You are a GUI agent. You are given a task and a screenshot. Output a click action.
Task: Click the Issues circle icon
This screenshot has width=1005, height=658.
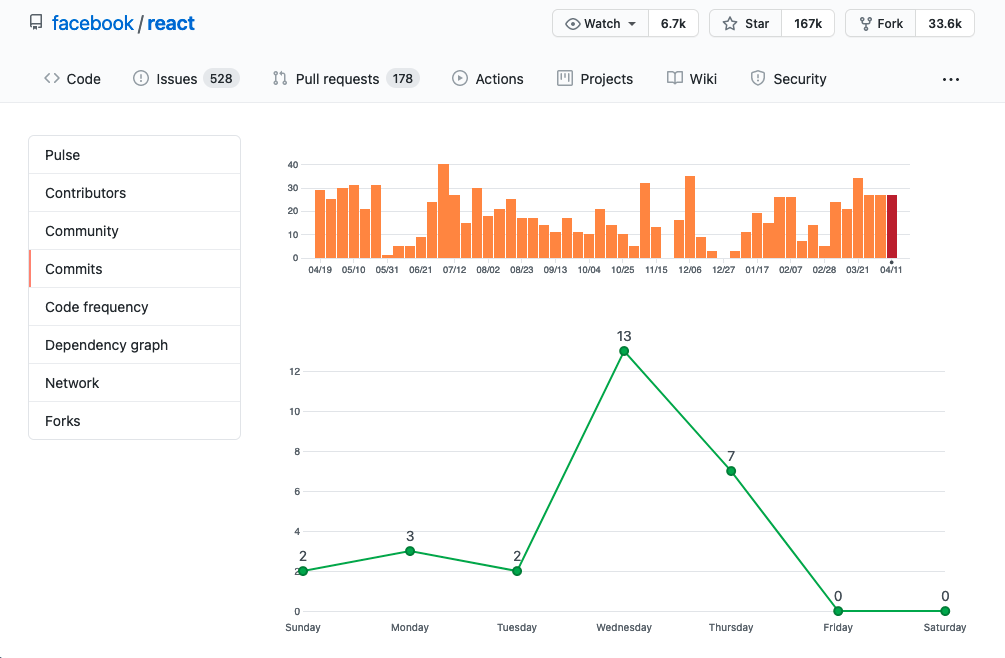(x=140, y=78)
